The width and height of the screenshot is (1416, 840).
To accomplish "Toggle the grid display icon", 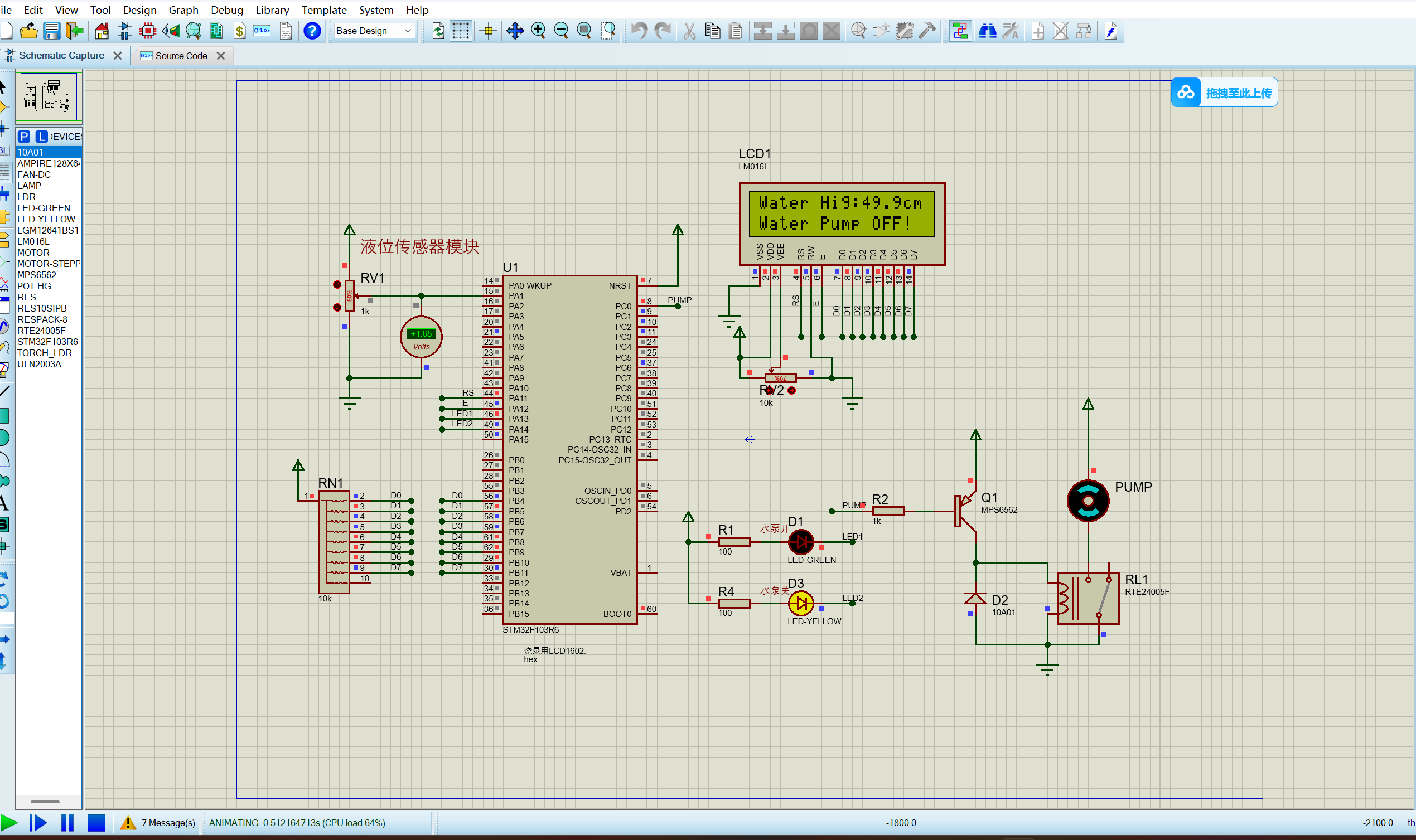I will pos(460,31).
